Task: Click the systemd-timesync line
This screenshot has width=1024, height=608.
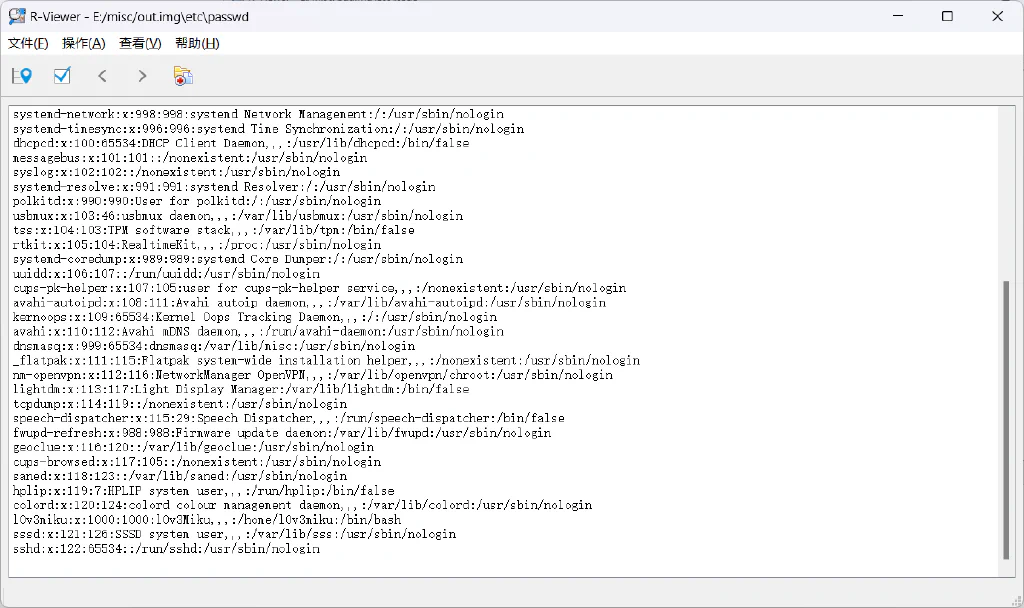Action: 268,129
